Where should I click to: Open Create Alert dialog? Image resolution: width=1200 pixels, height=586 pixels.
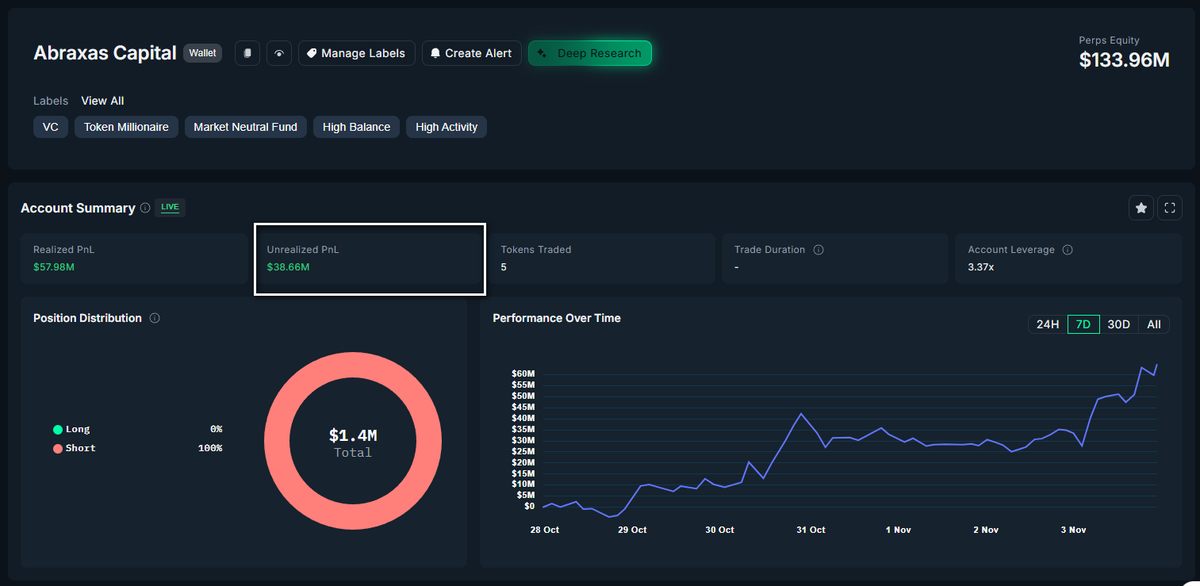pyautogui.click(x=471, y=53)
